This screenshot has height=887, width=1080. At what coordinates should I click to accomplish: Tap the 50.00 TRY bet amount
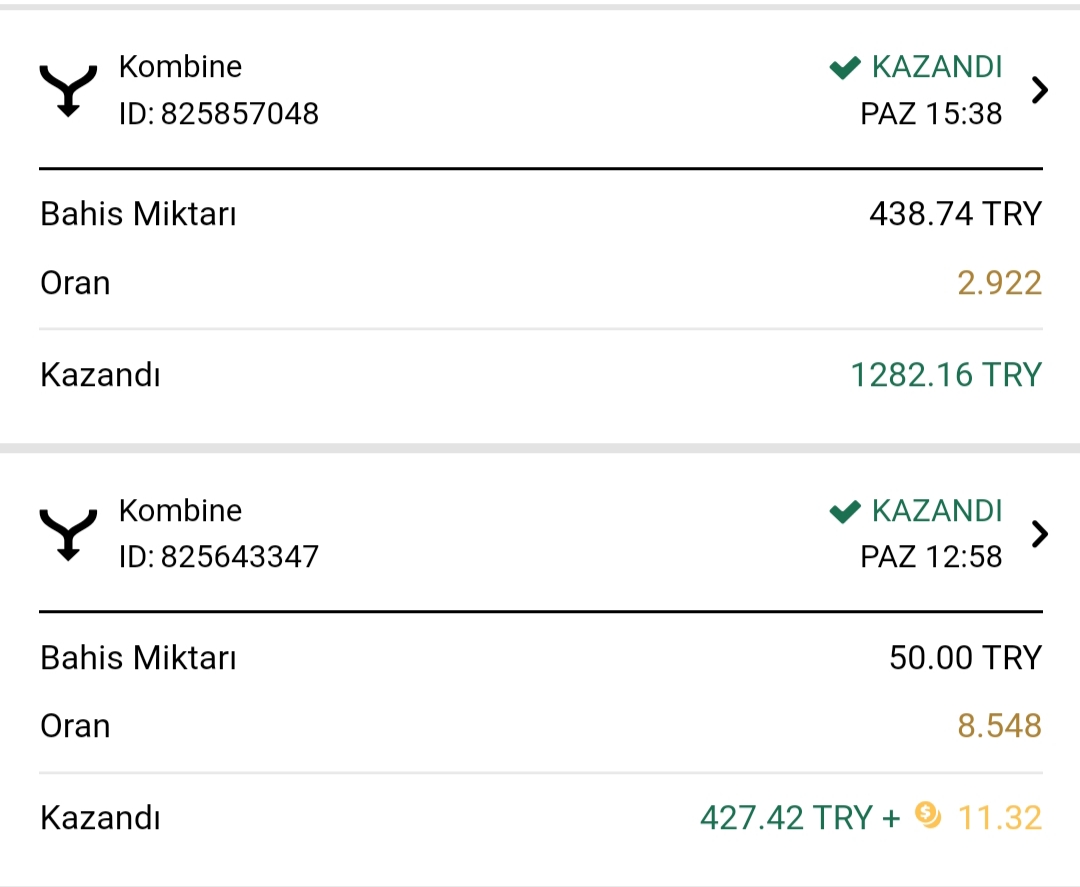(966, 657)
